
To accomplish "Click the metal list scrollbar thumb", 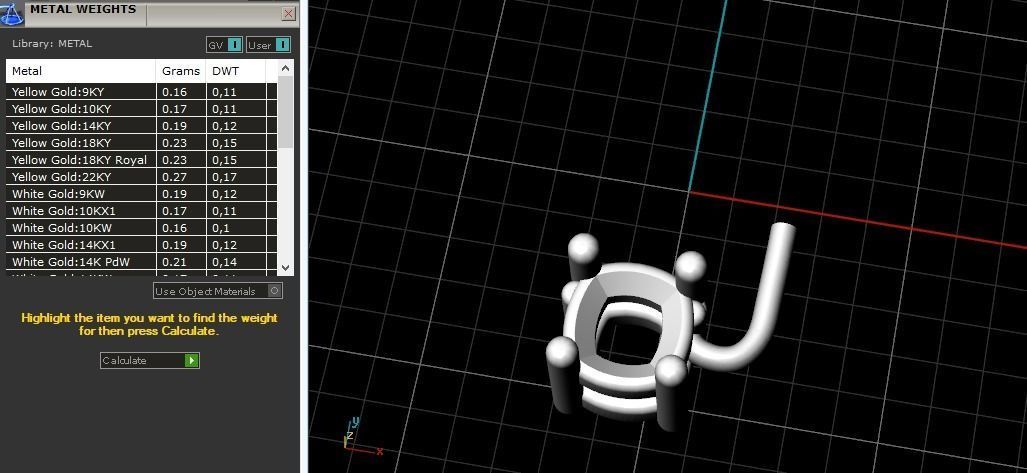I will coord(285,112).
